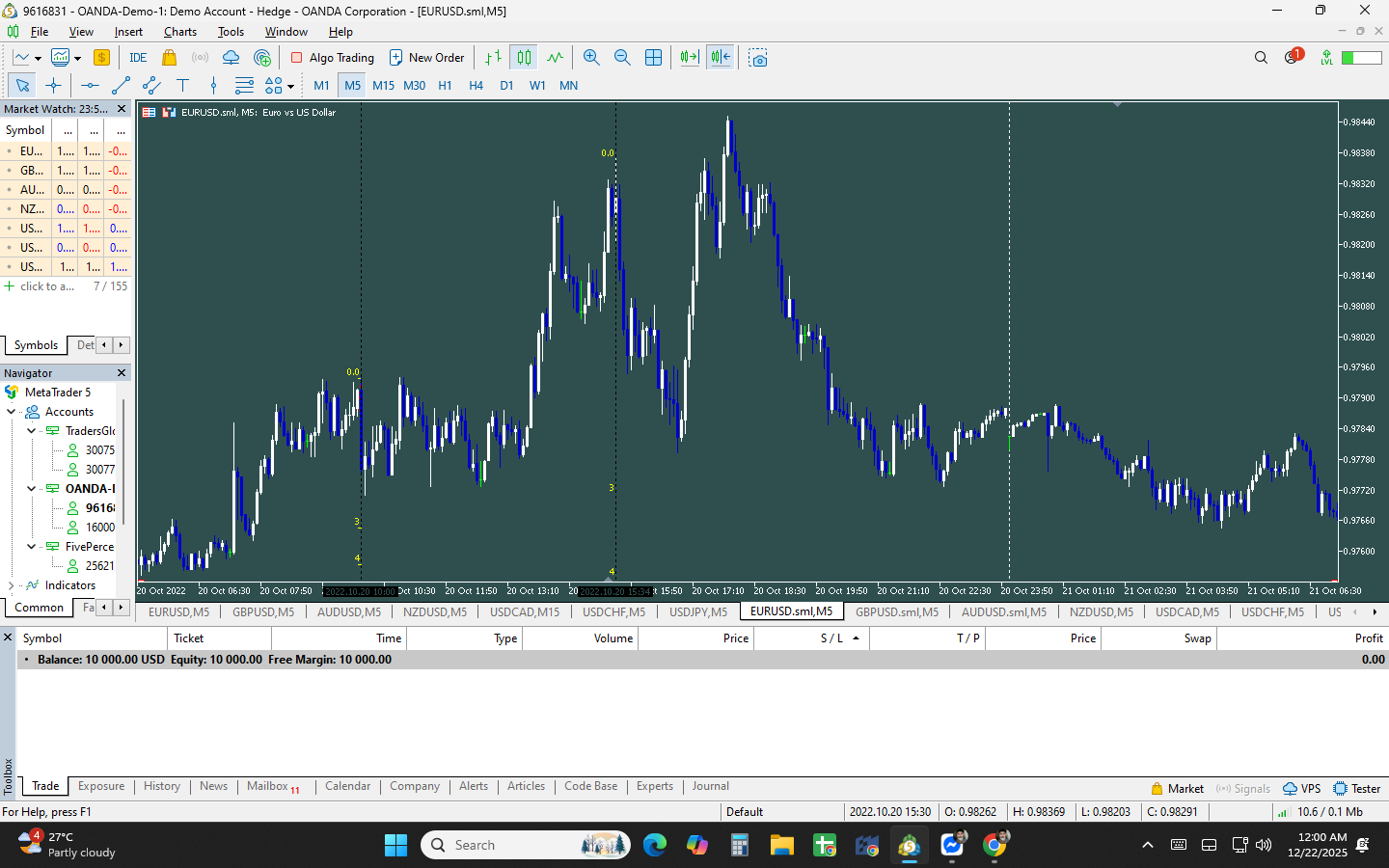The width and height of the screenshot is (1389, 868).
Task: Open the Market shopping bag icon
Action: coord(169,58)
